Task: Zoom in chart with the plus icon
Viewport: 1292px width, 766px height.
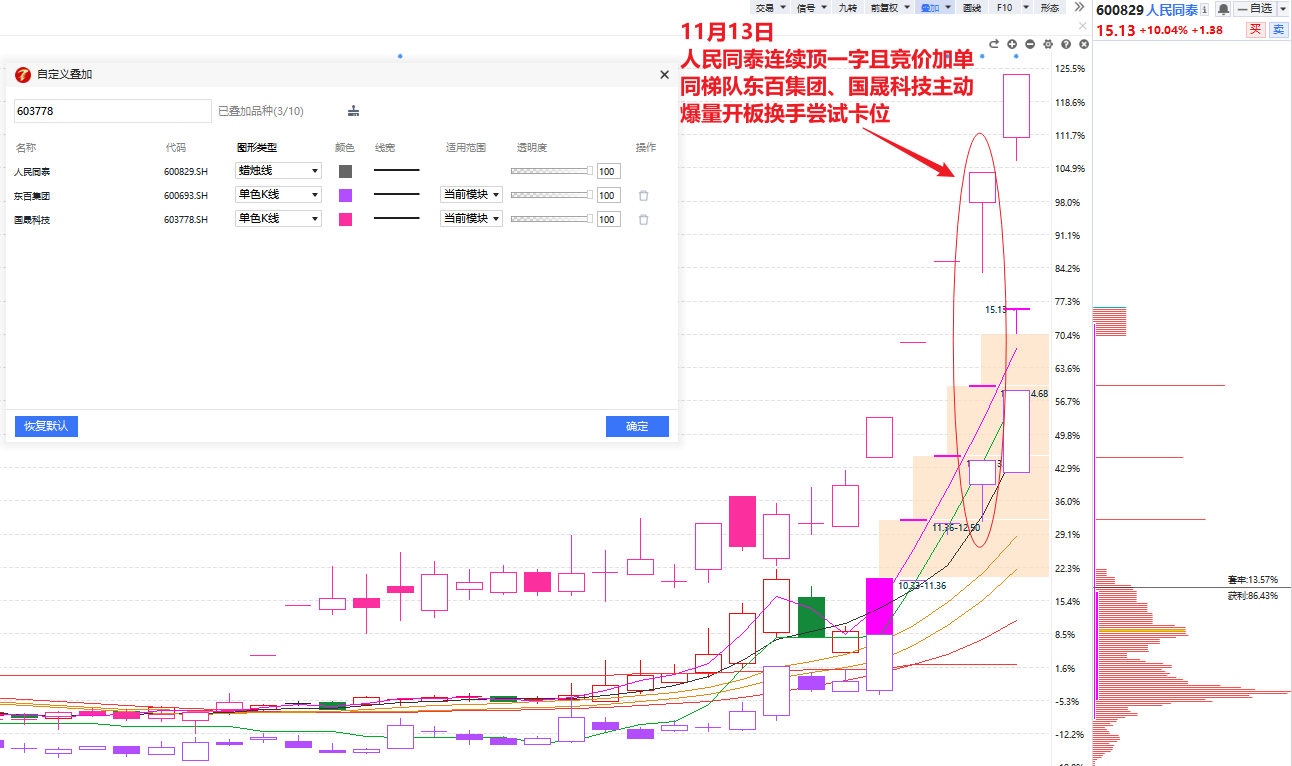Action: pos(1012,44)
